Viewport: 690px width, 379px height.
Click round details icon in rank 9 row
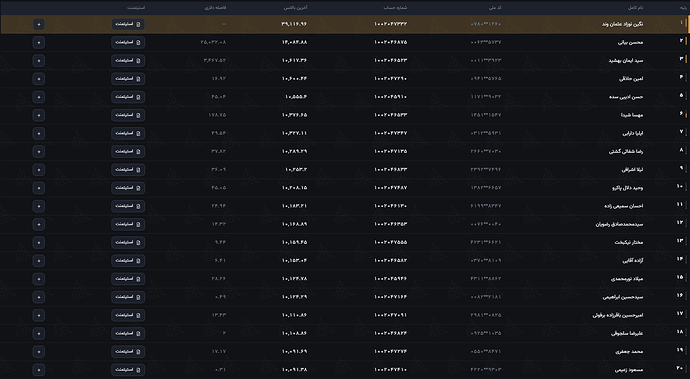coord(39,169)
